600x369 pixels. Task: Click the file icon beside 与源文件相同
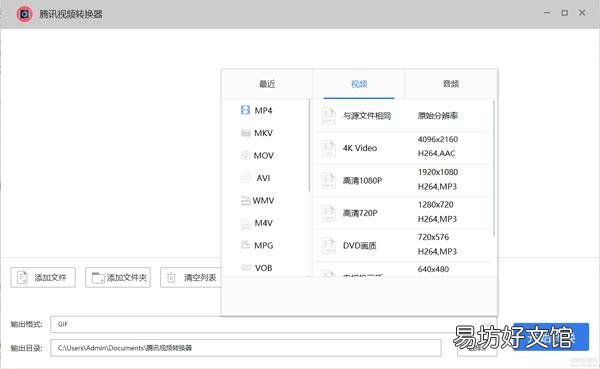tap(329, 116)
